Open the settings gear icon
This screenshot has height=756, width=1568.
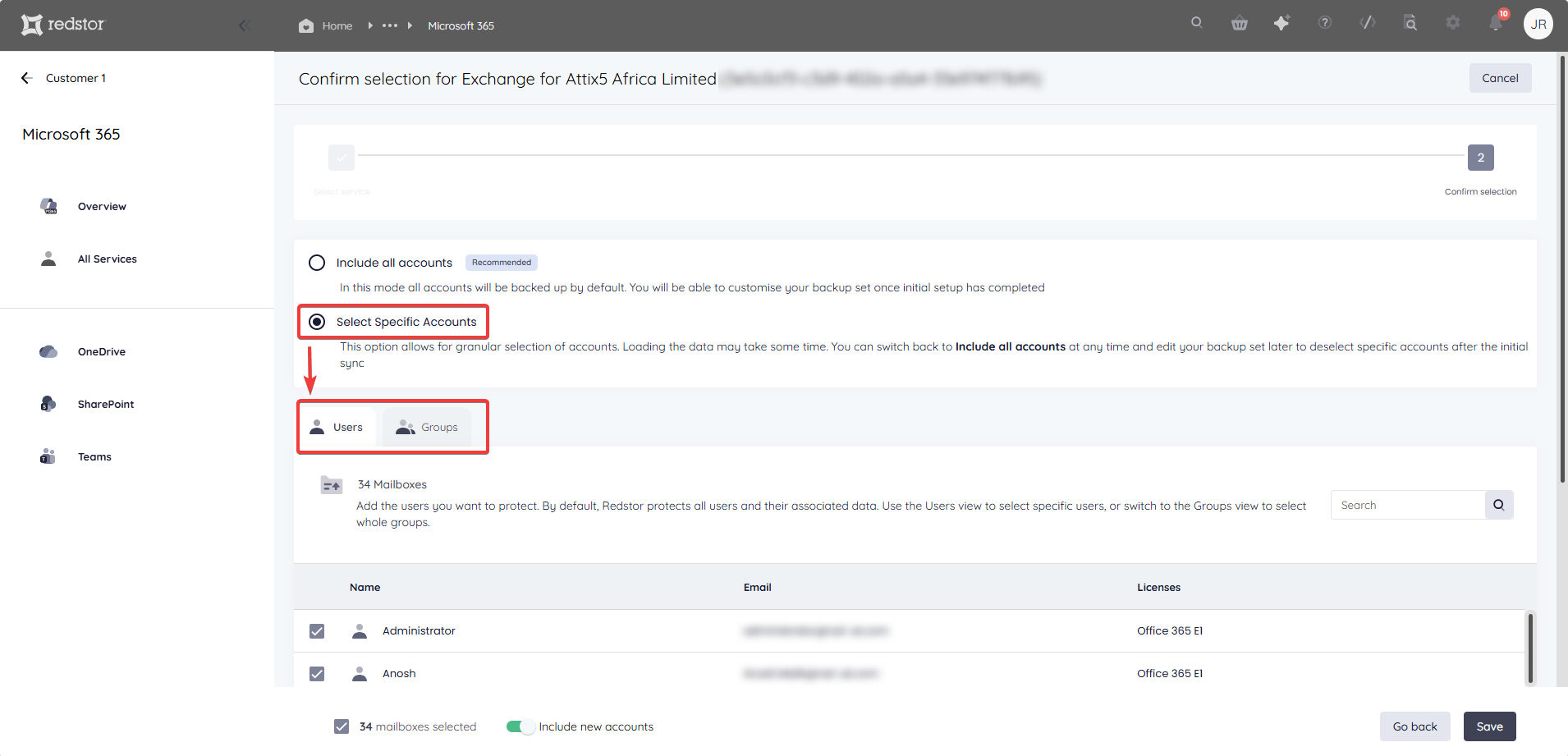point(1453,23)
